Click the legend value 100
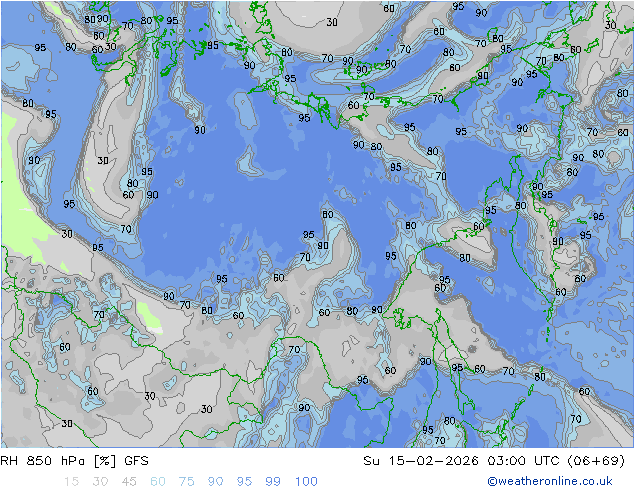This screenshot has height=490, width=634. [x=306, y=481]
